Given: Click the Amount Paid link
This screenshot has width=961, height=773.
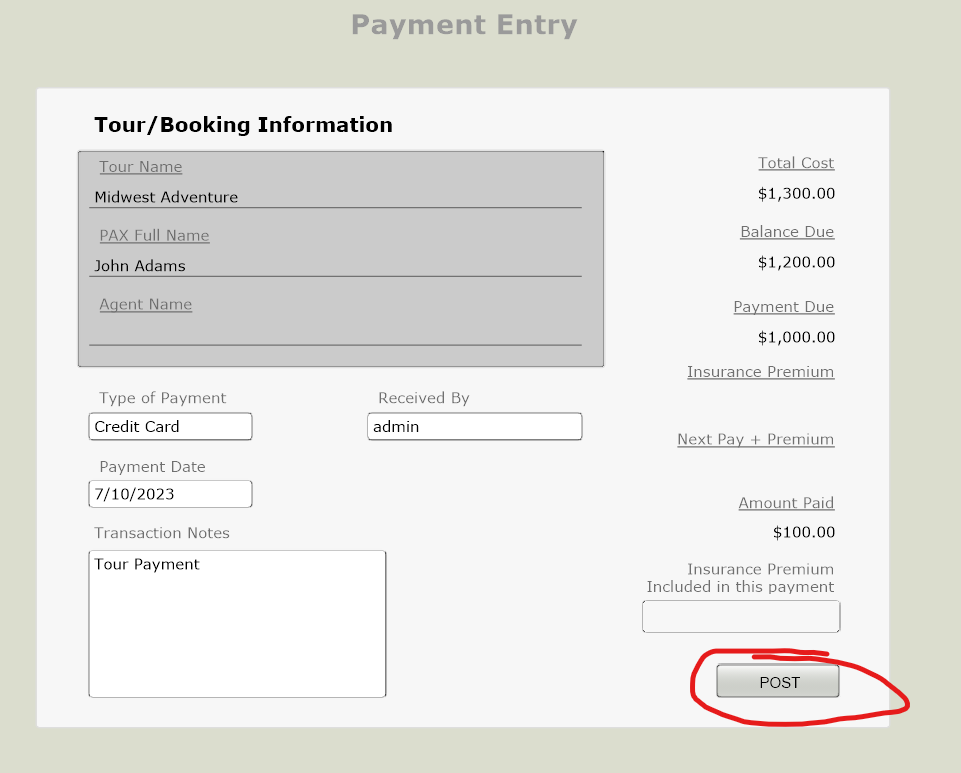Looking at the screenshot, I should tap(786, 503).
